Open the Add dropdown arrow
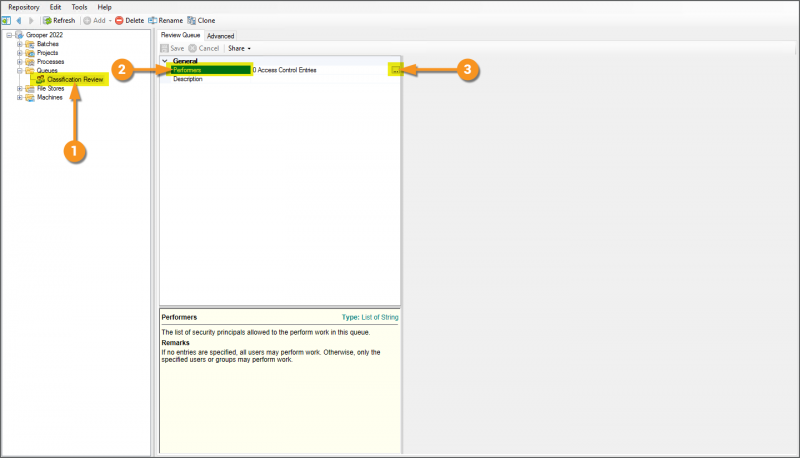Screen dimensions: 800x458 110,20
